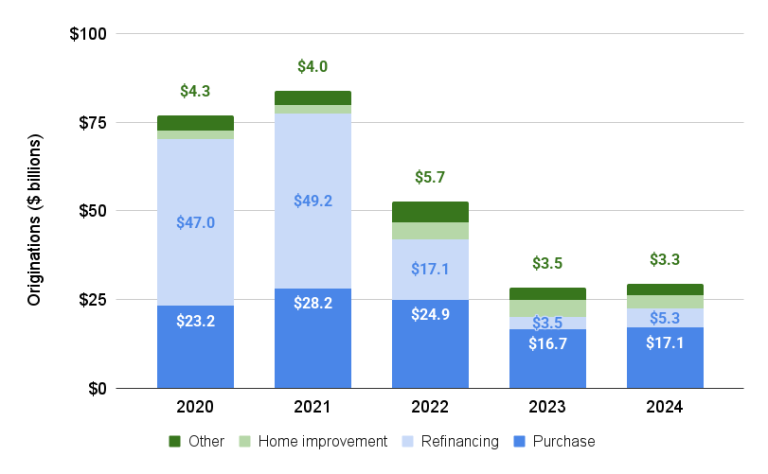
Task: Click the $100 y-axis tick label
Action: point(89,35)
